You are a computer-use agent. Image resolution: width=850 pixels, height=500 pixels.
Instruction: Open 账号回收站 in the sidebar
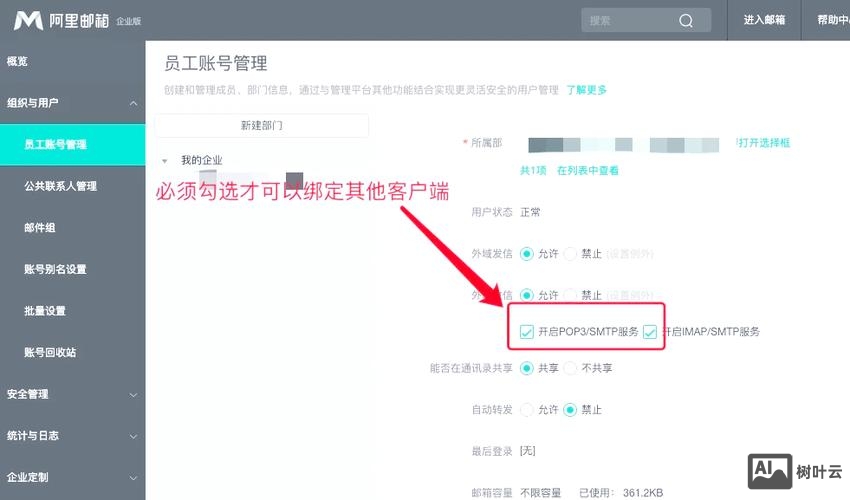(50, 352)
